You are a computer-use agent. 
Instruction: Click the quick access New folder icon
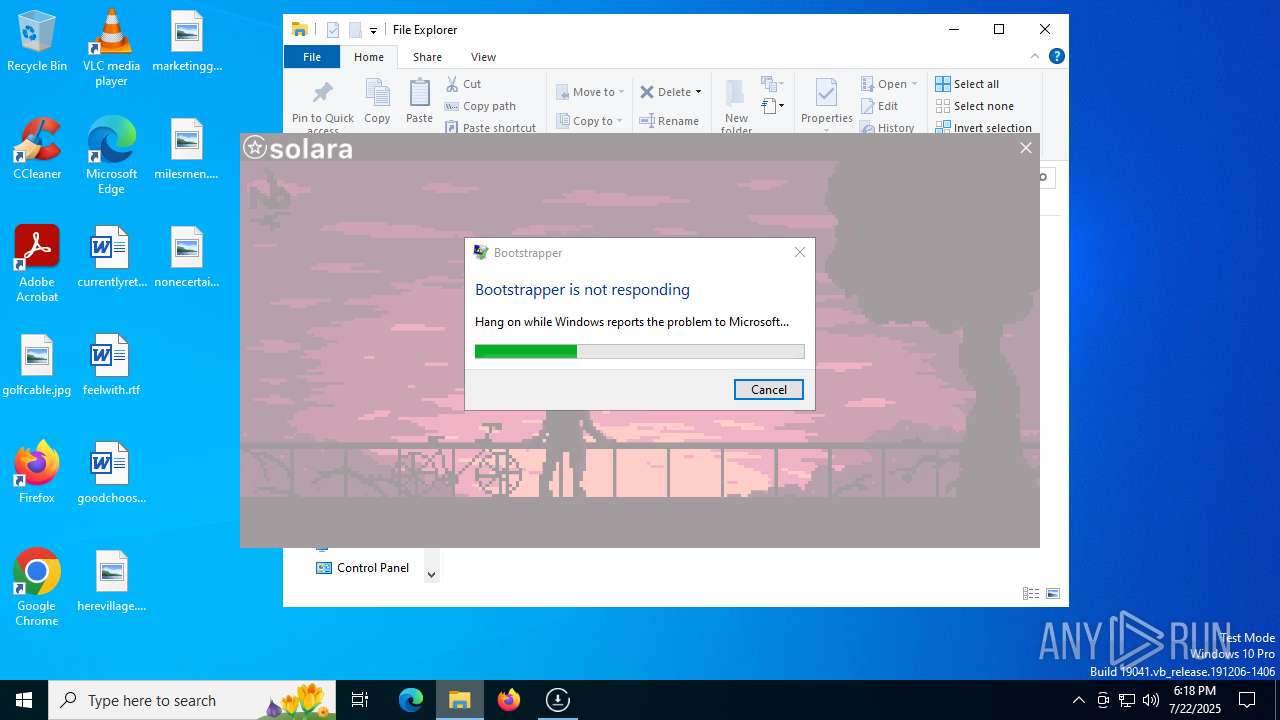pos(355,30)
